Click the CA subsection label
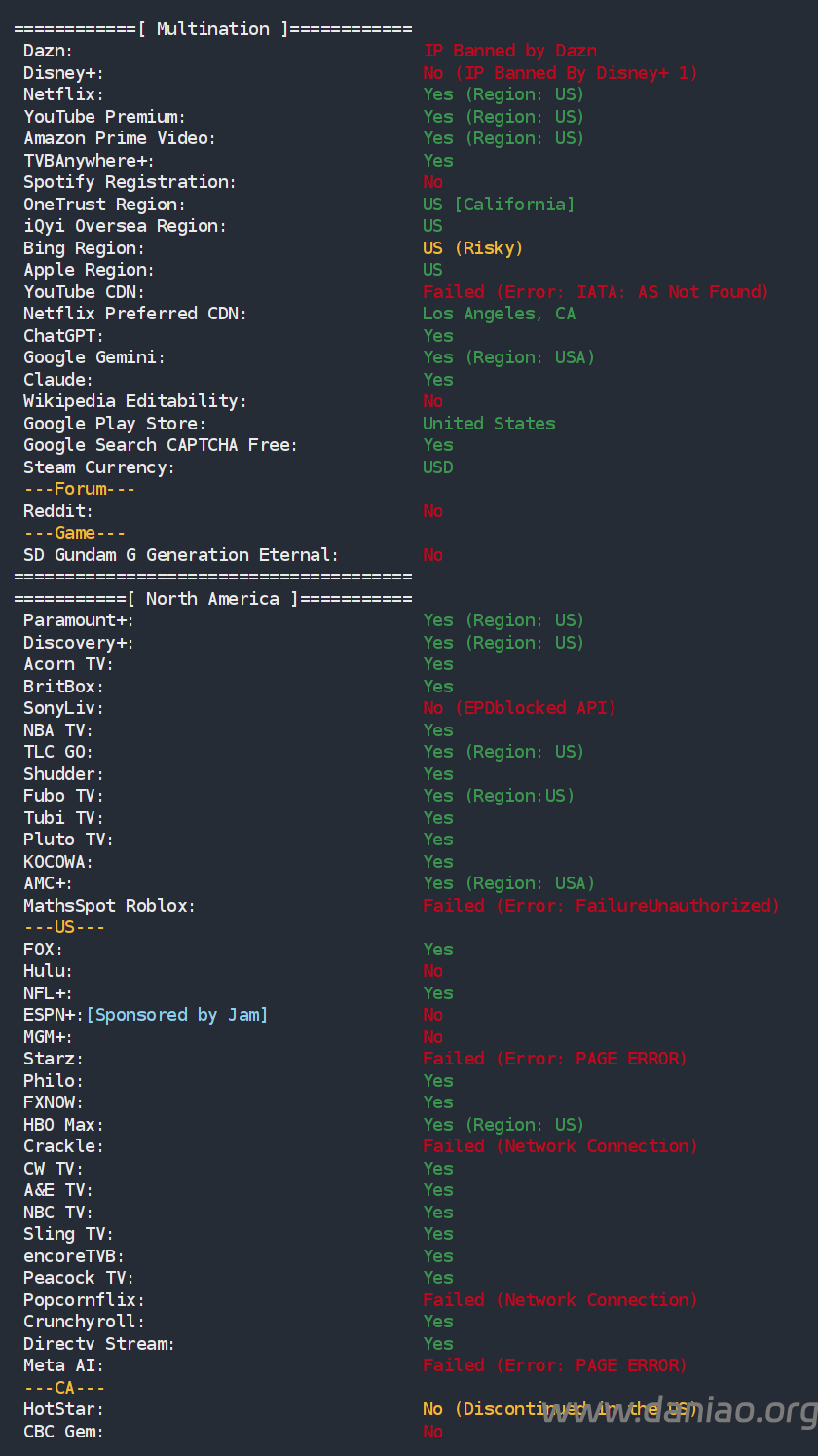The height and width of the screenshot is (1456, 818). click(63, 1388)
